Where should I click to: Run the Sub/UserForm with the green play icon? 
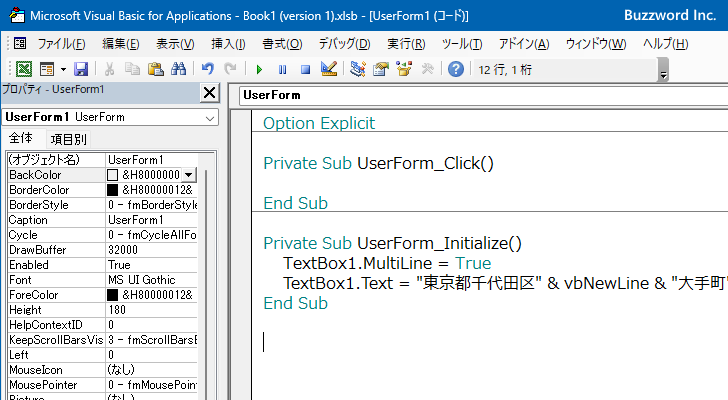point(259,70)
